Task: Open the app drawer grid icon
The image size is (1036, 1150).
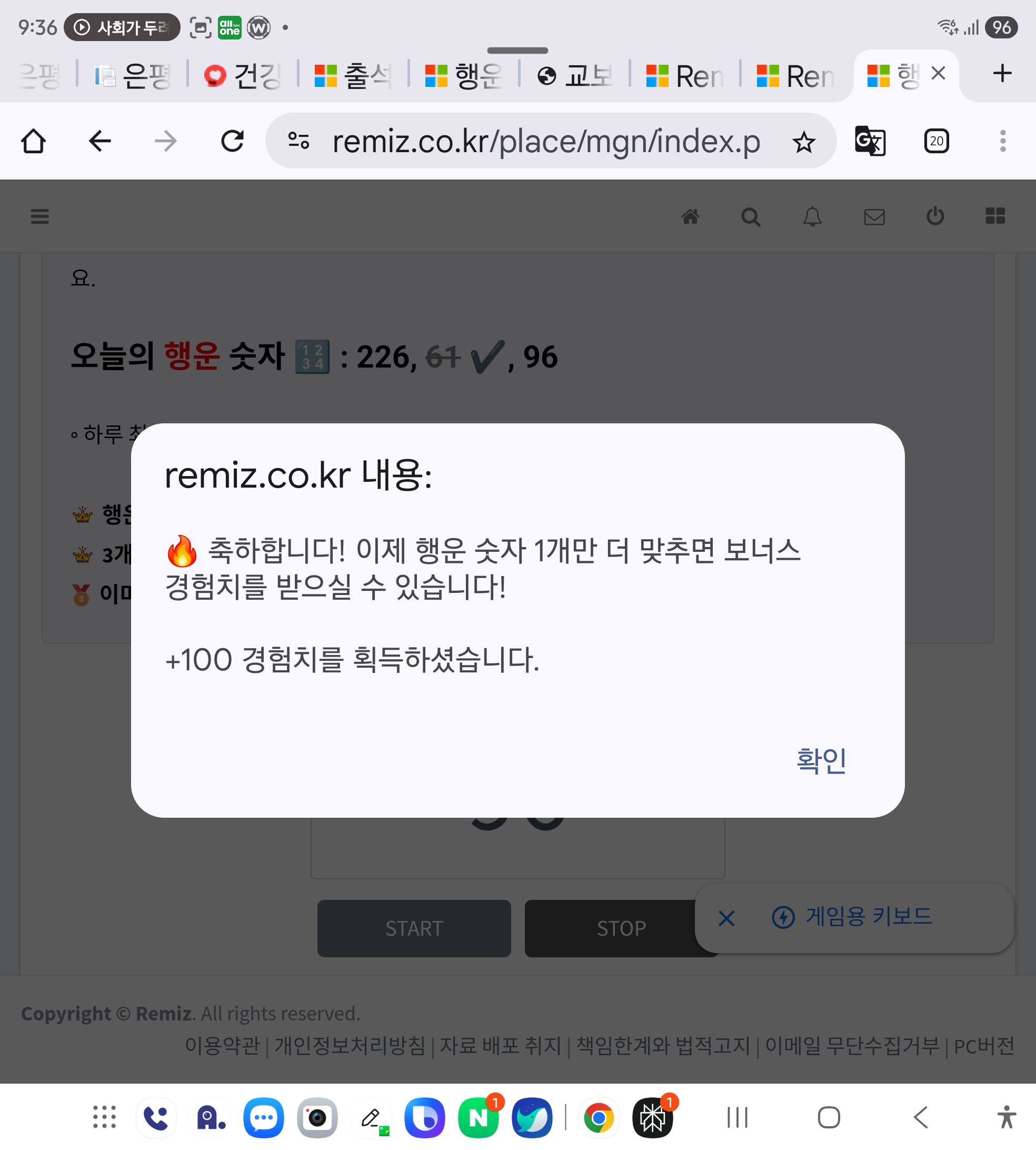Action: 104,1117
